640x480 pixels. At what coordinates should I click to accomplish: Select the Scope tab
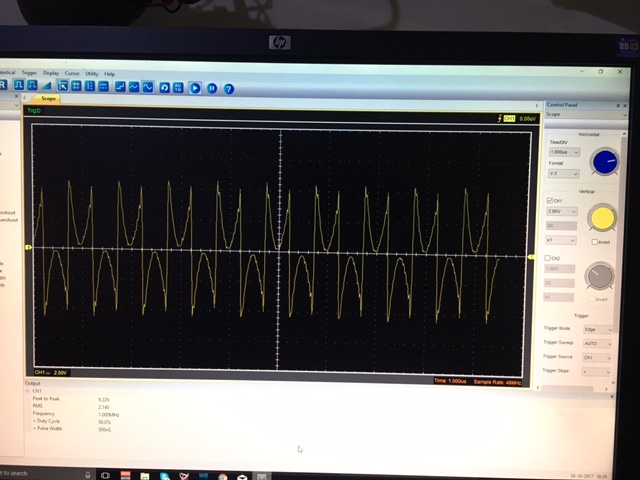tap(48, 98)
